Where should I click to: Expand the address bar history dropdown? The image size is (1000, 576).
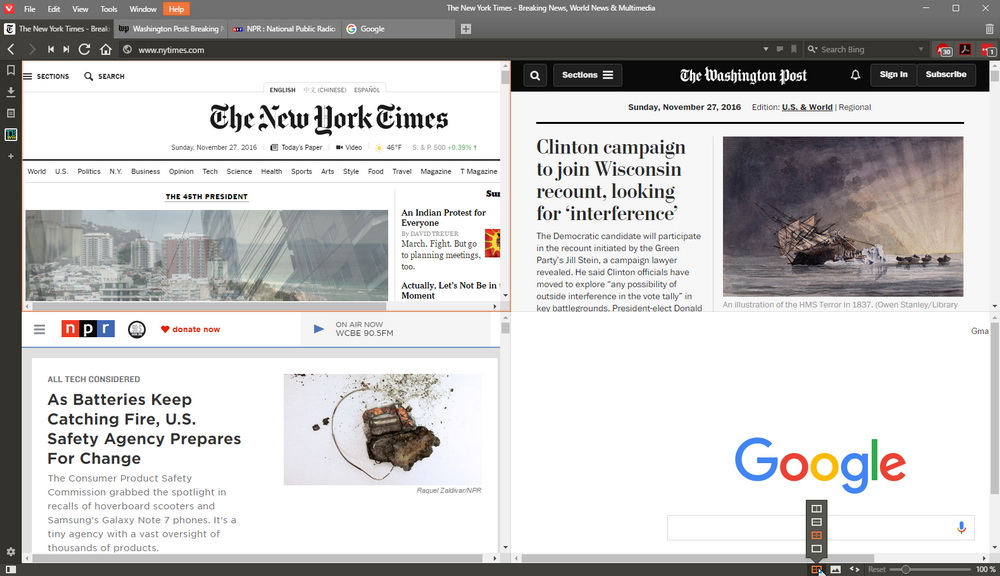pyautogui.click(x=766, y=49)
